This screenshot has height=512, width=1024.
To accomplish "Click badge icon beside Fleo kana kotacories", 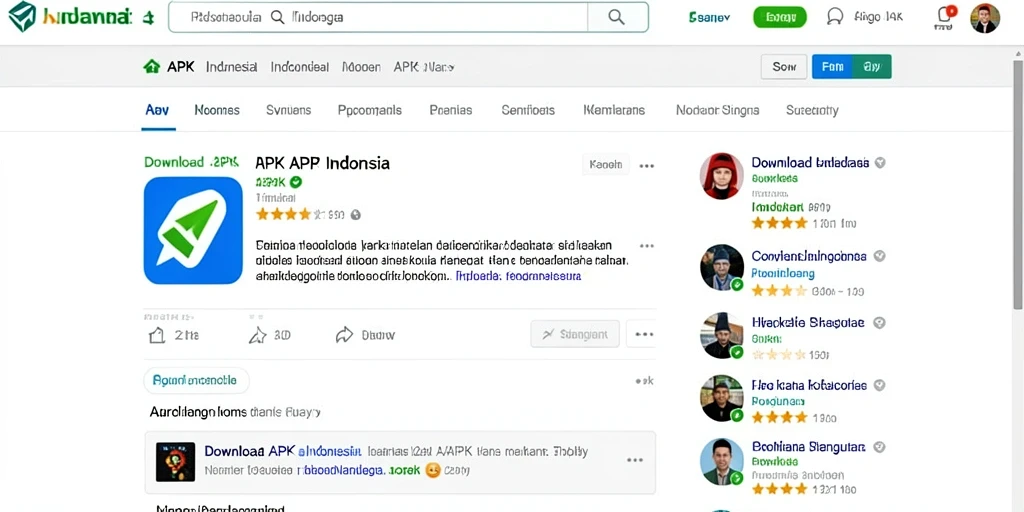I will pyautogui.click(x=880, y=385).
